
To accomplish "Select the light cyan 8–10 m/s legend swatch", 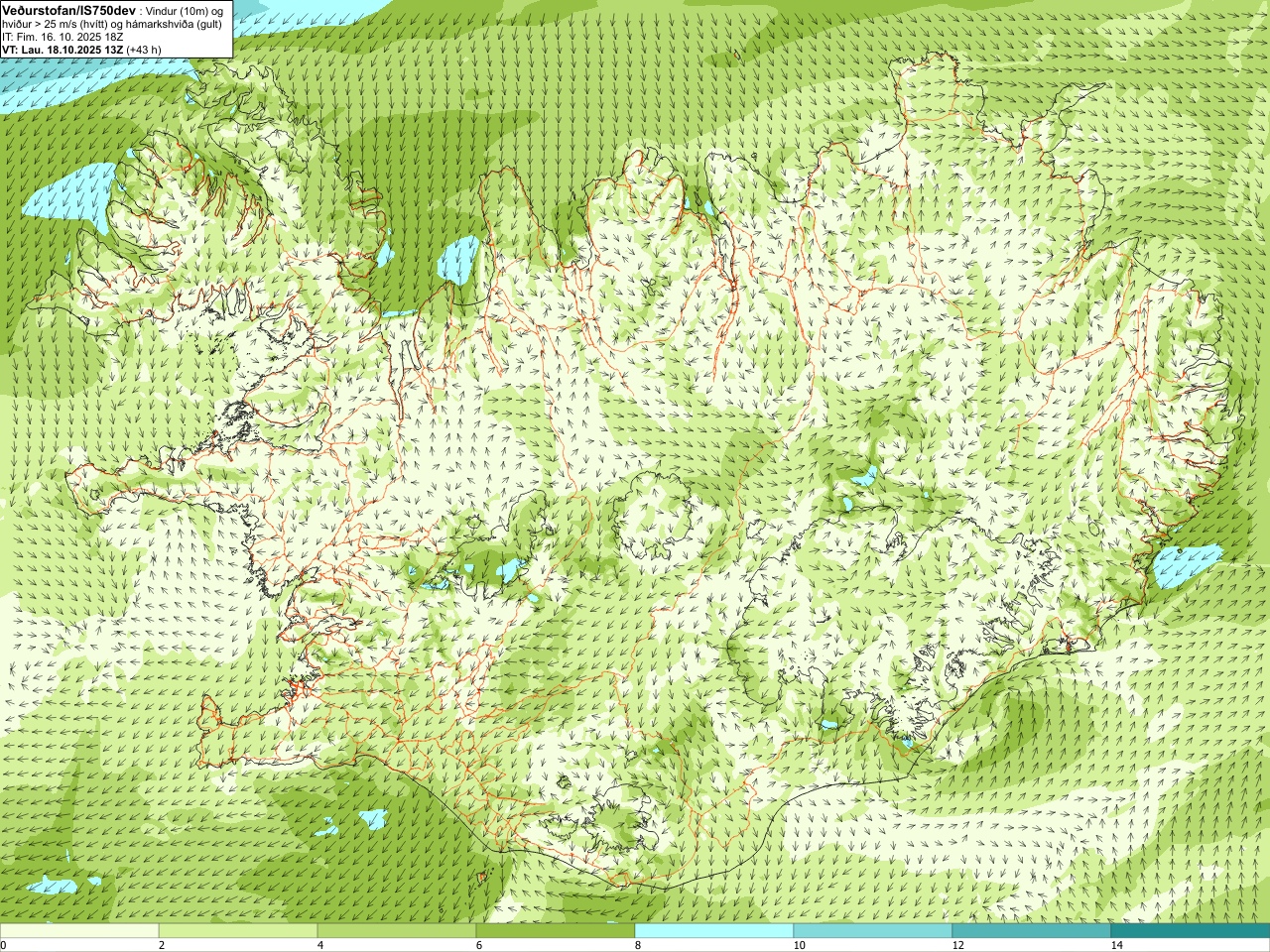I will 714,931.
